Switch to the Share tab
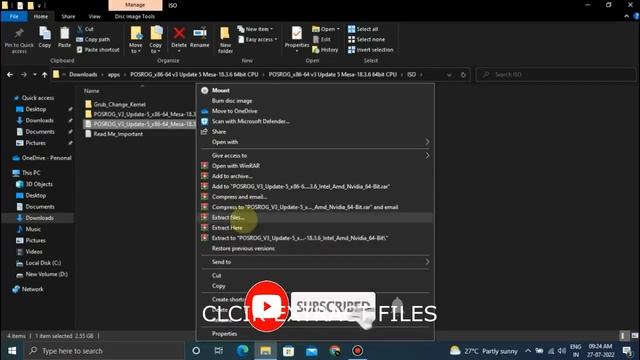The image size is (640, 360). tap(68, 16)
